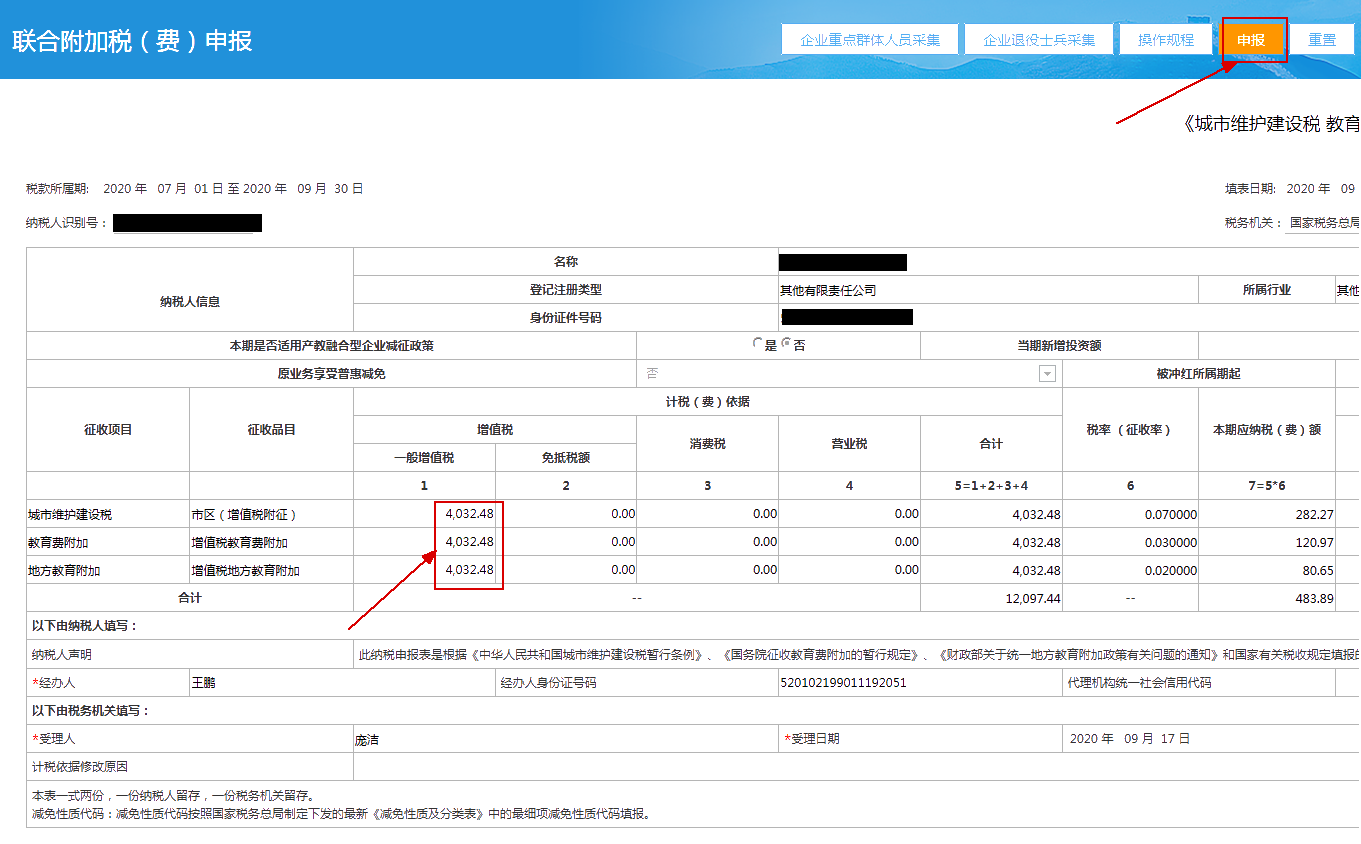This screenshot has height=844, width=1361.
Task: Open 企业退役士兵采集 collection page
Action: [x=1036, y=38]
